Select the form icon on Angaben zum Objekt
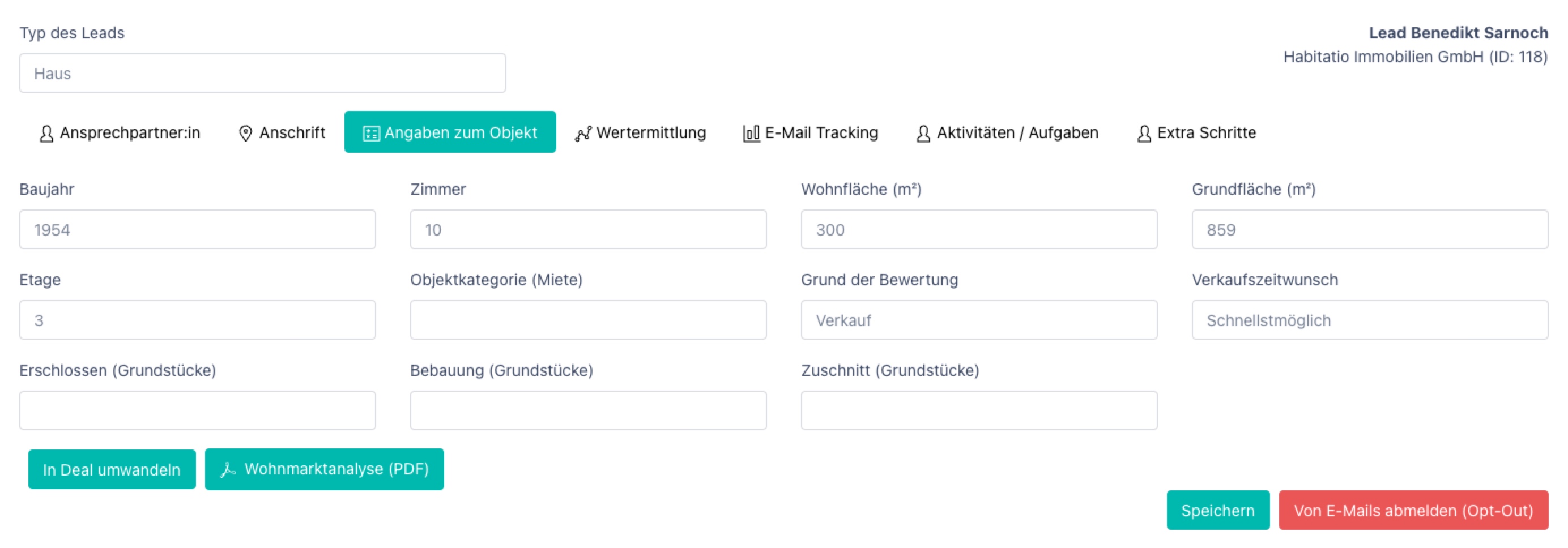The height and width of the screenshot is (548, 1568). coord(372,132)
